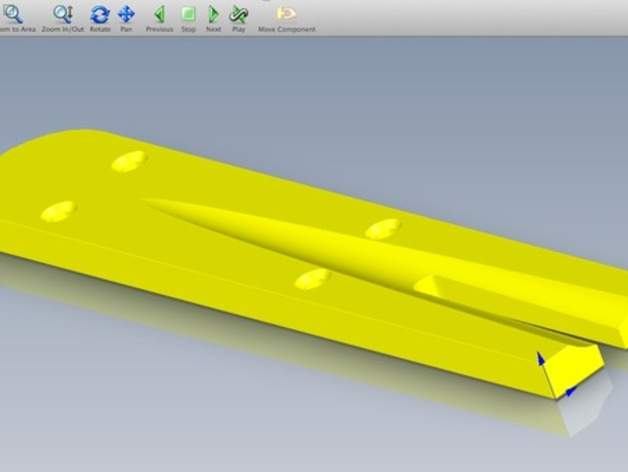Screen dimensions: 628x472
Task: Click the blue triad arrow pointing right
Action: tap(570, 391)
